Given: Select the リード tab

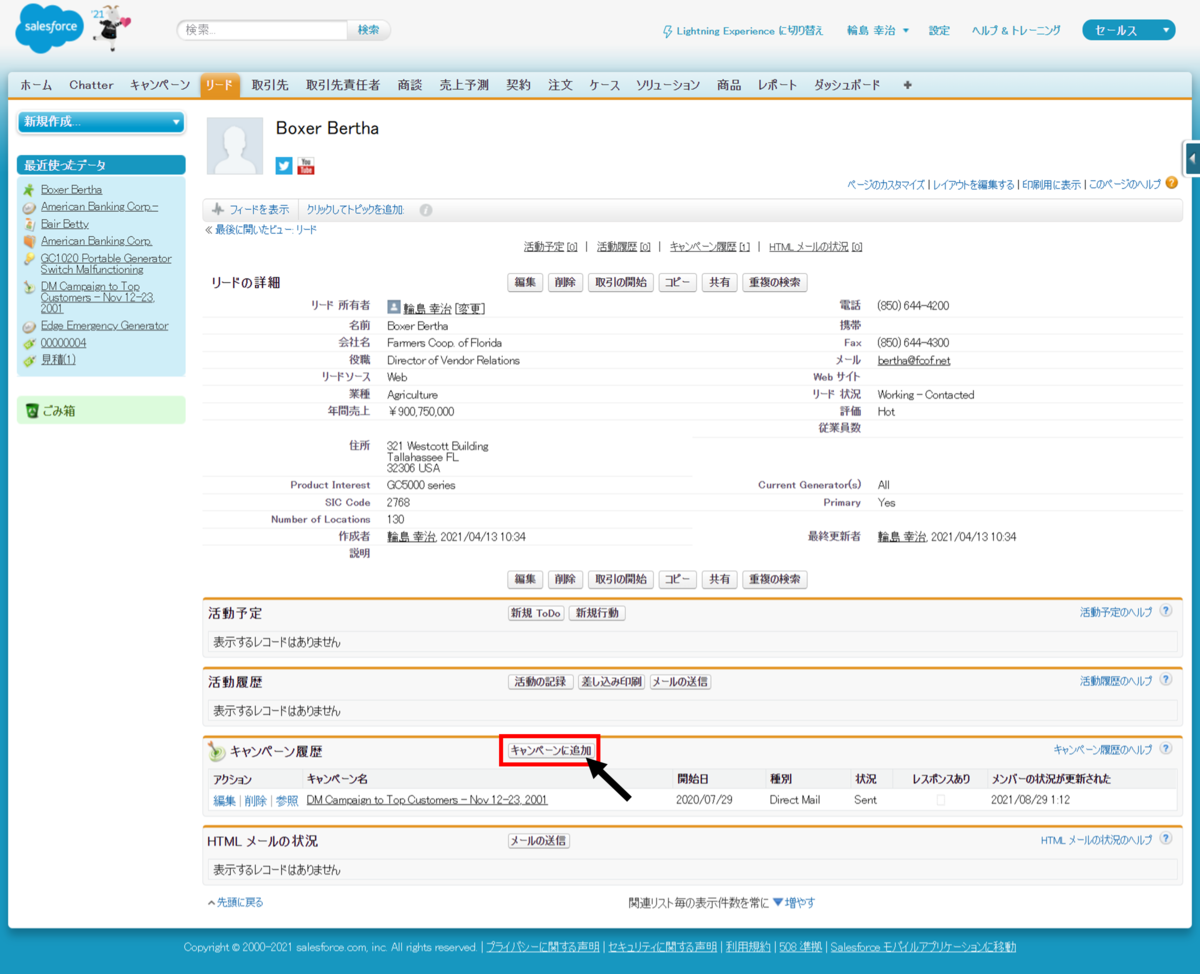Looking at the screenshot, I should 220,85.
